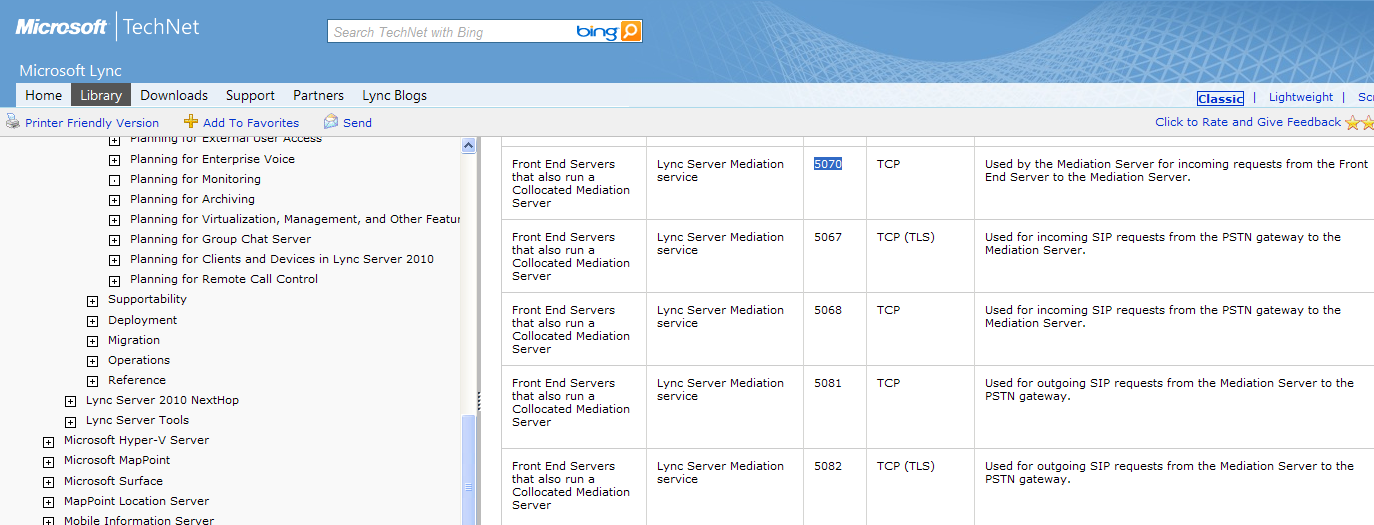Expand Microsoft Hyper-V Server node
This screenshot has height=525, width=1374.
click(48, 441)
